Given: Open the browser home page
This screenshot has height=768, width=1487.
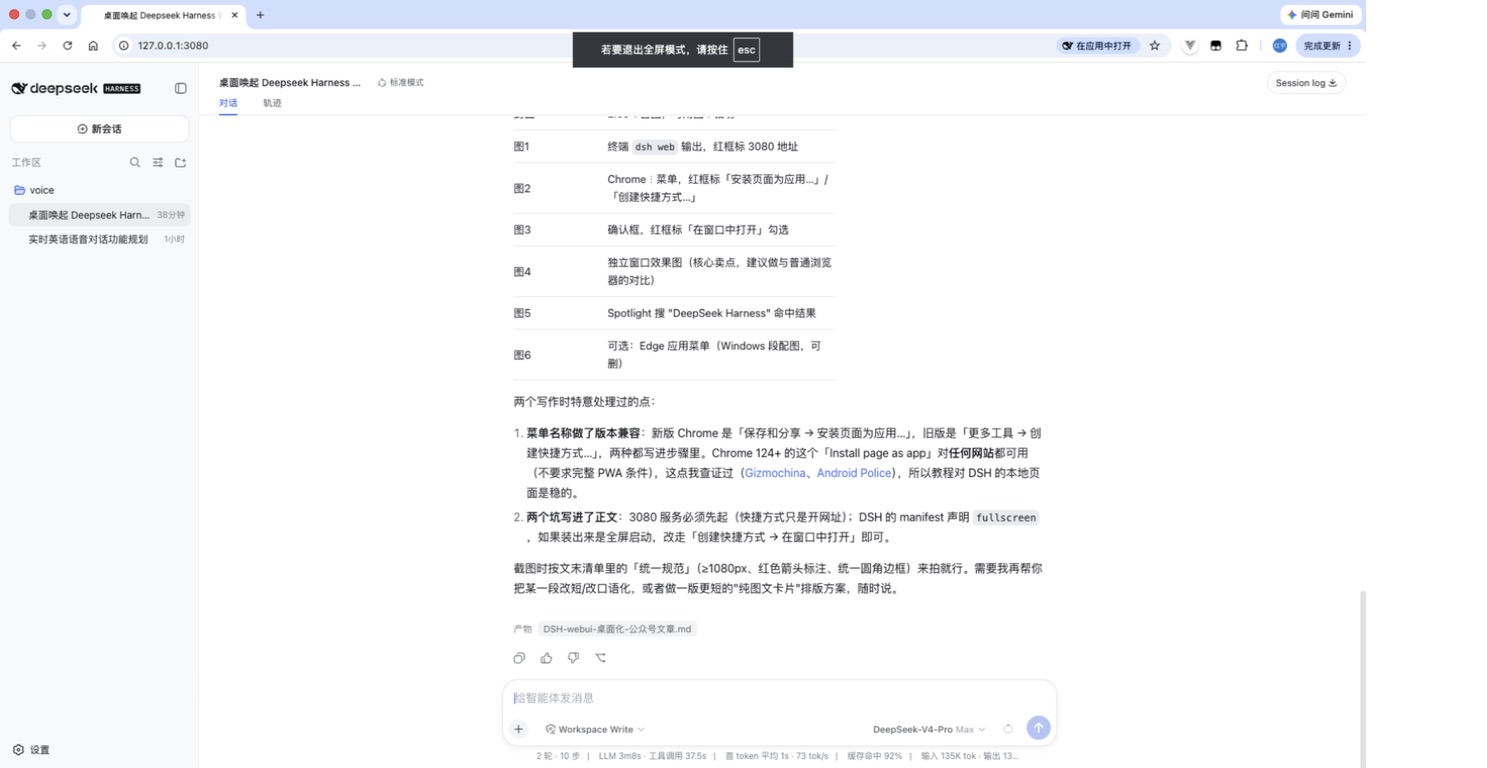Looking at the screenshot, I should [x=93, y=45].
